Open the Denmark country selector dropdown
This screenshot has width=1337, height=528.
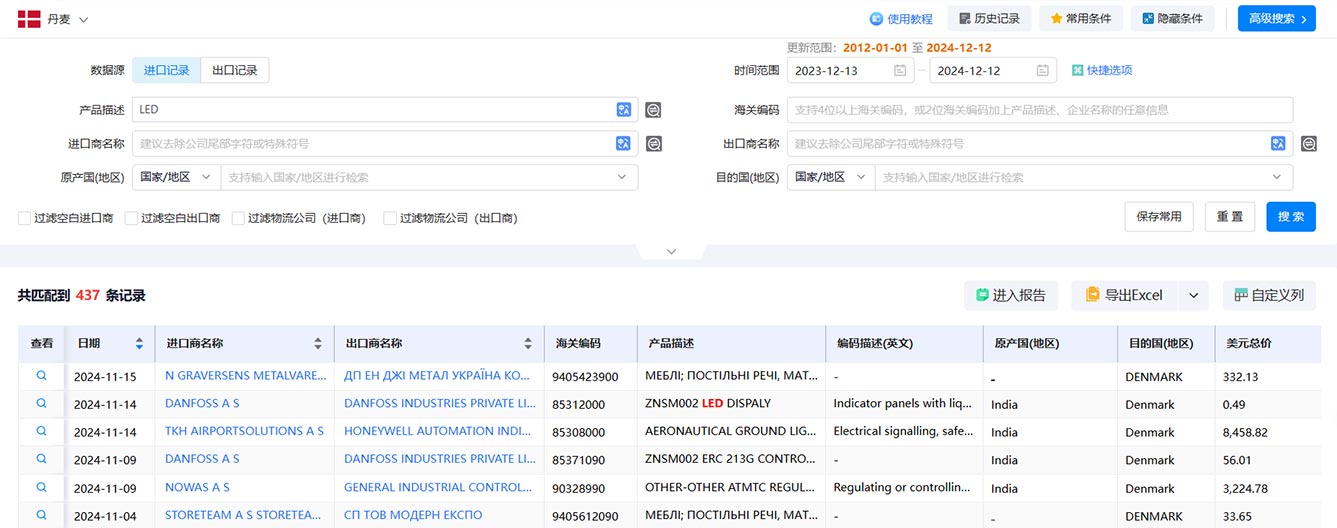coord(53,19)
